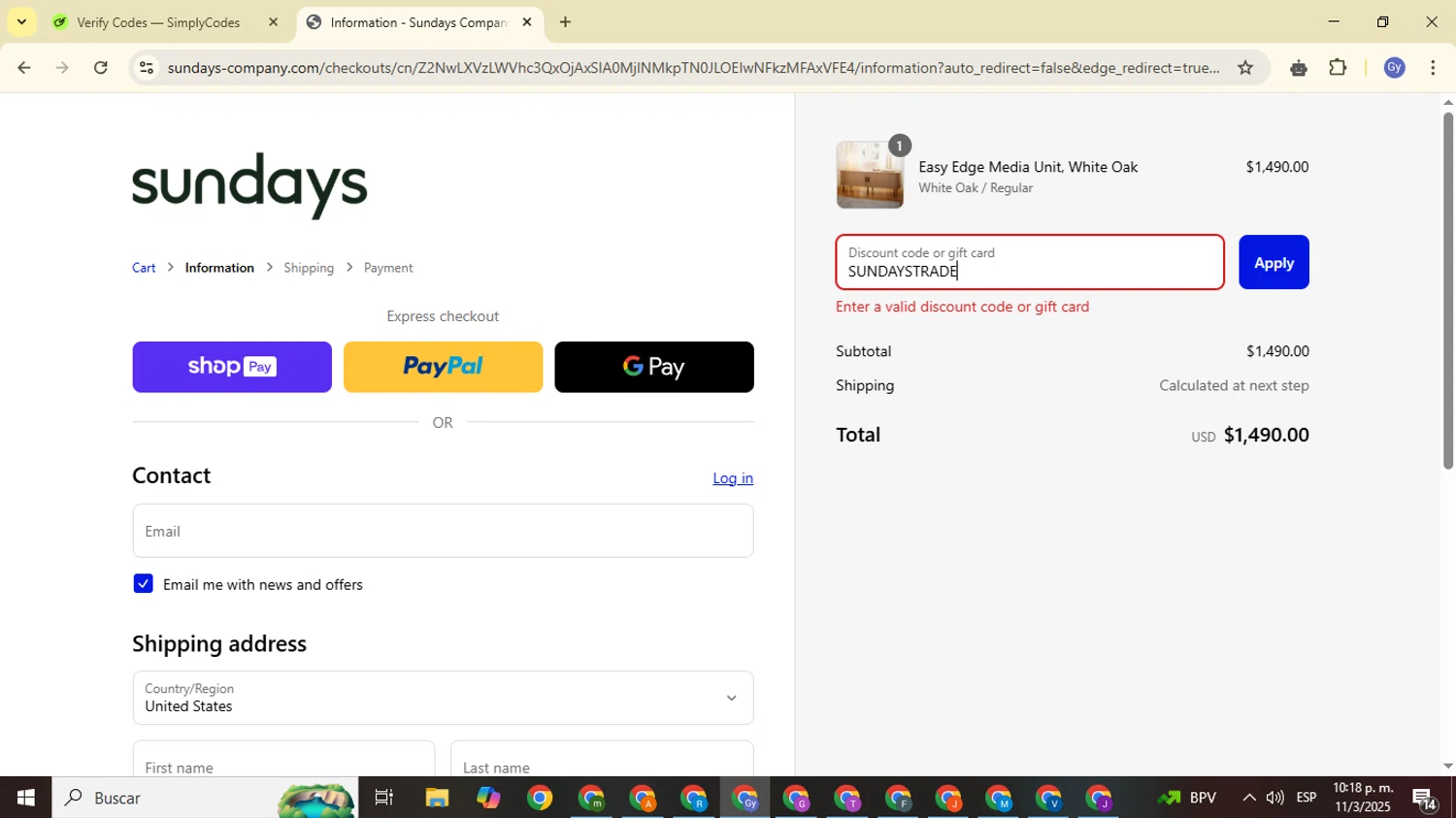Pay with PayPal express button
The image size is (1456, 818).
(443, 367)
